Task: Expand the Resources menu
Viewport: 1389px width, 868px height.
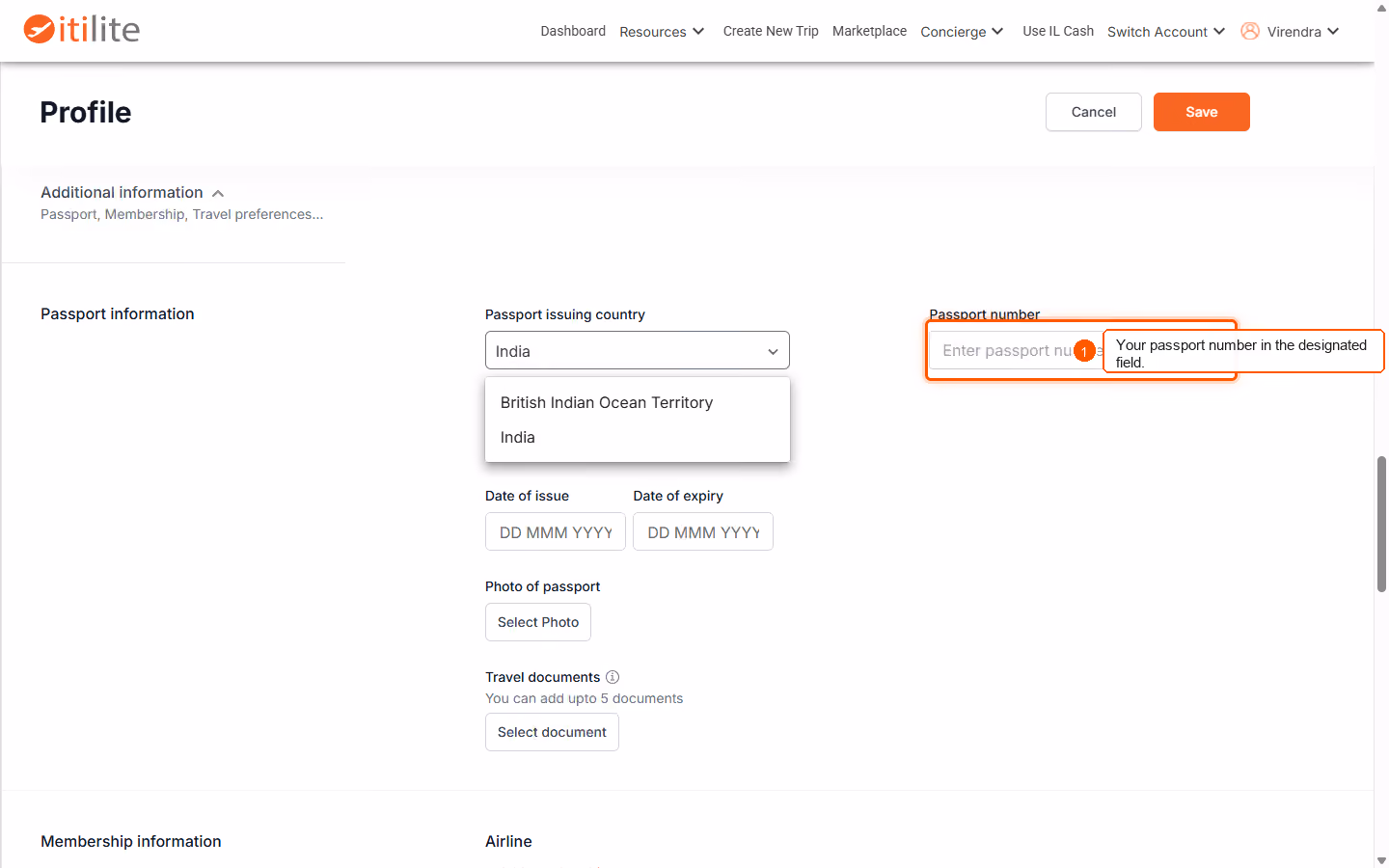Action: coord(662,32)
